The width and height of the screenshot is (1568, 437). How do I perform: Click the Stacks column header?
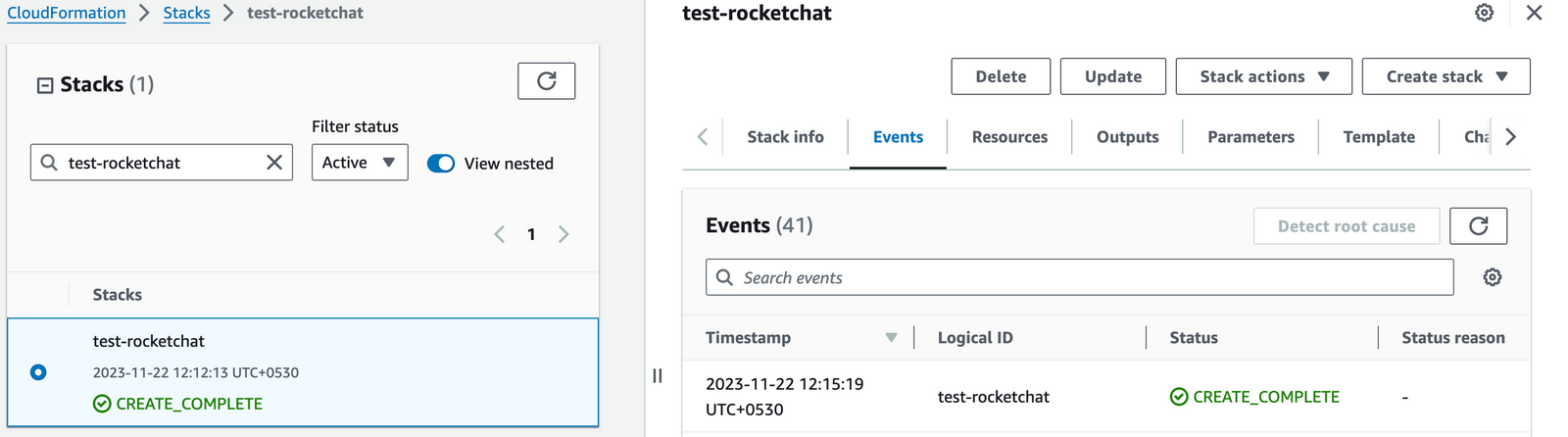(117, 295)
